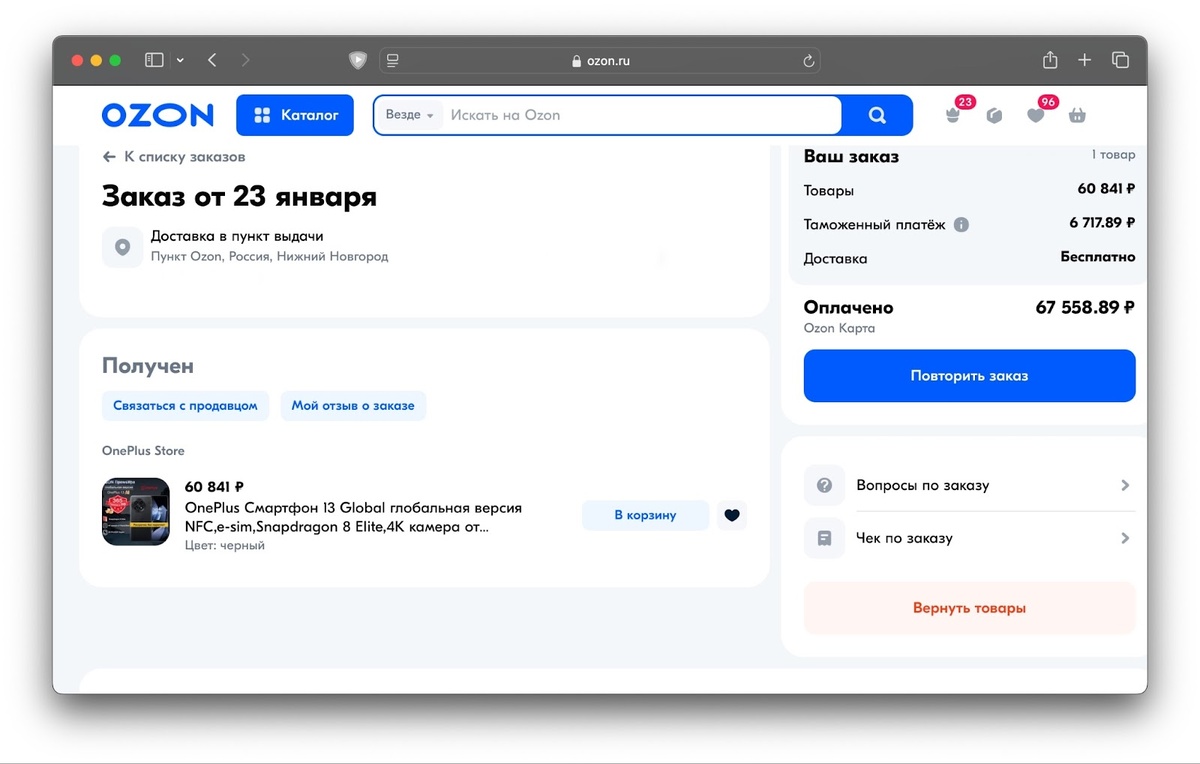
Task: Click the website settings icon in the address bar
Action: pos(392,61)
